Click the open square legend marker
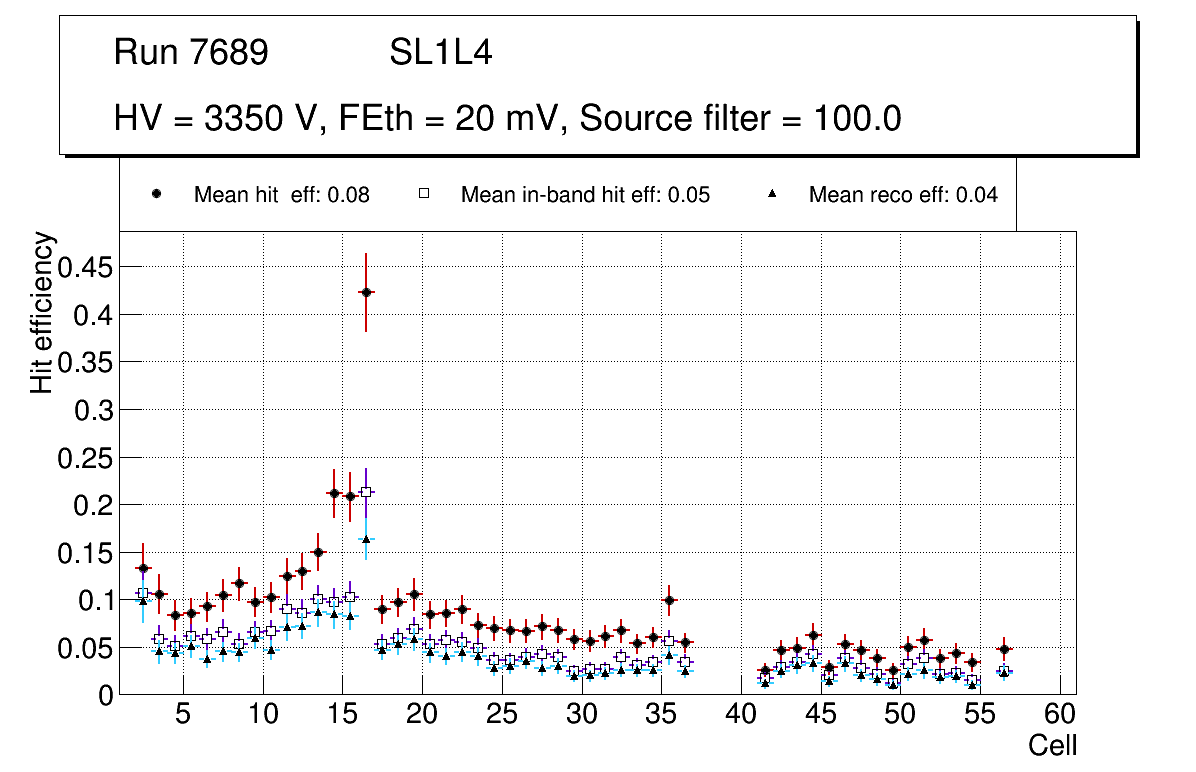This screenshot has width=1196, height=772. 423,195
